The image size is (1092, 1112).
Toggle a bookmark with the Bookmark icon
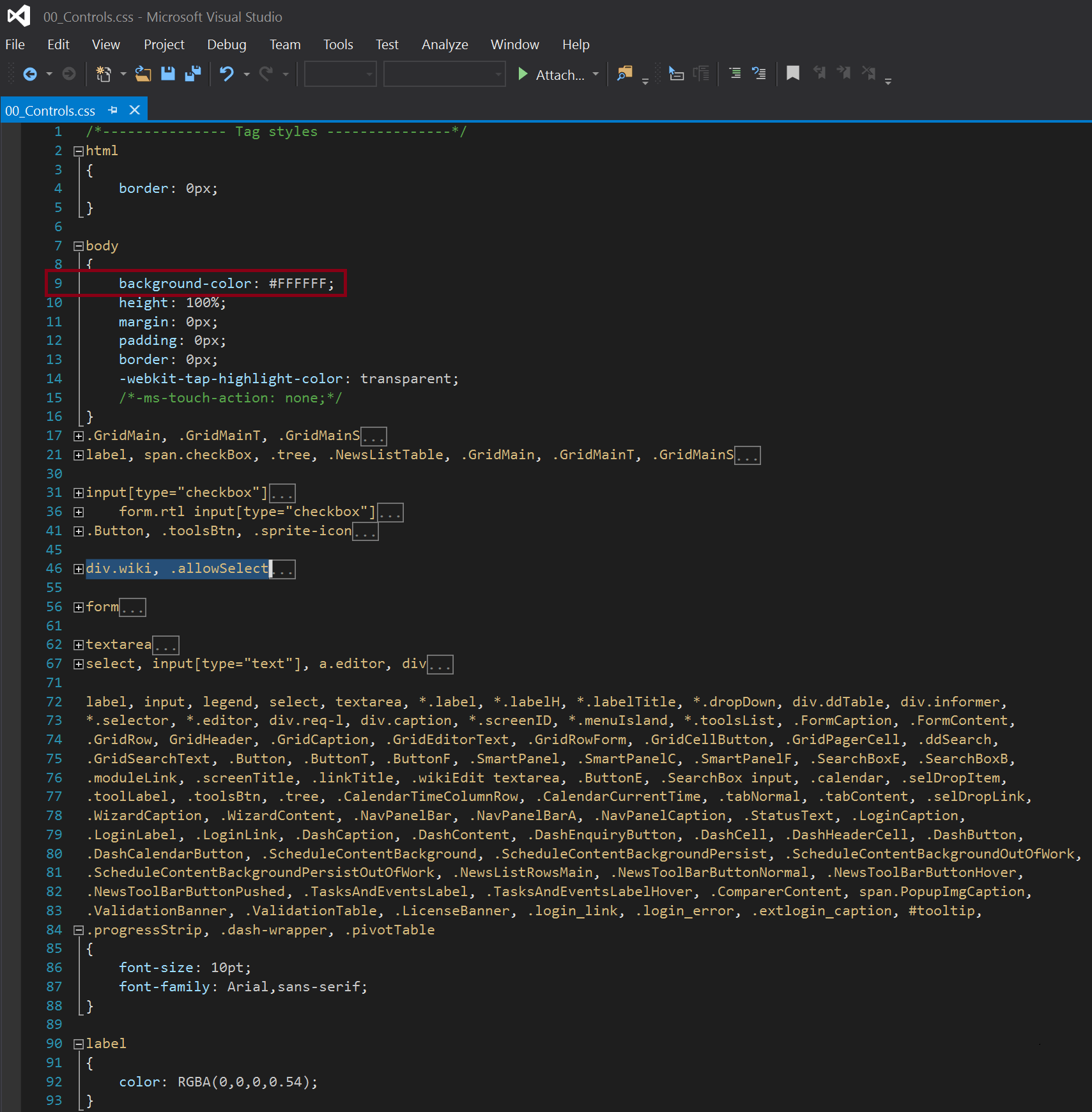point(793,74)
